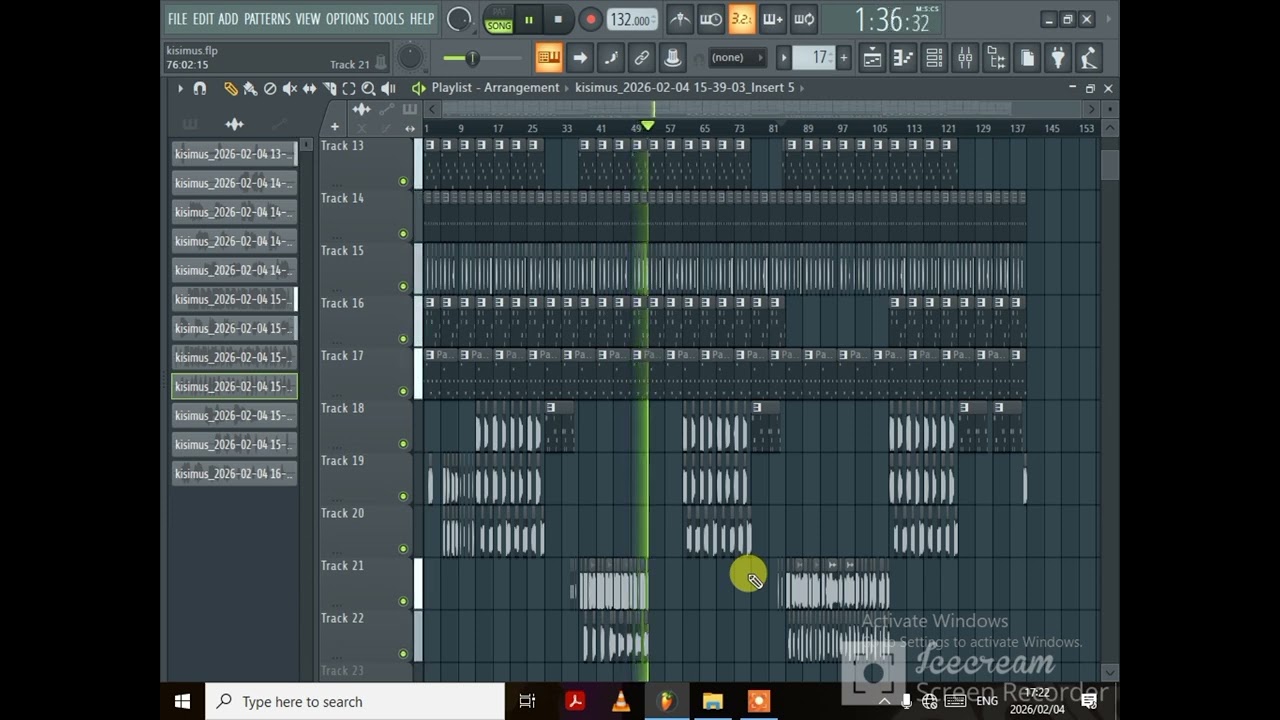Open the playlist options menu arrow

click(x=180, y=88)
